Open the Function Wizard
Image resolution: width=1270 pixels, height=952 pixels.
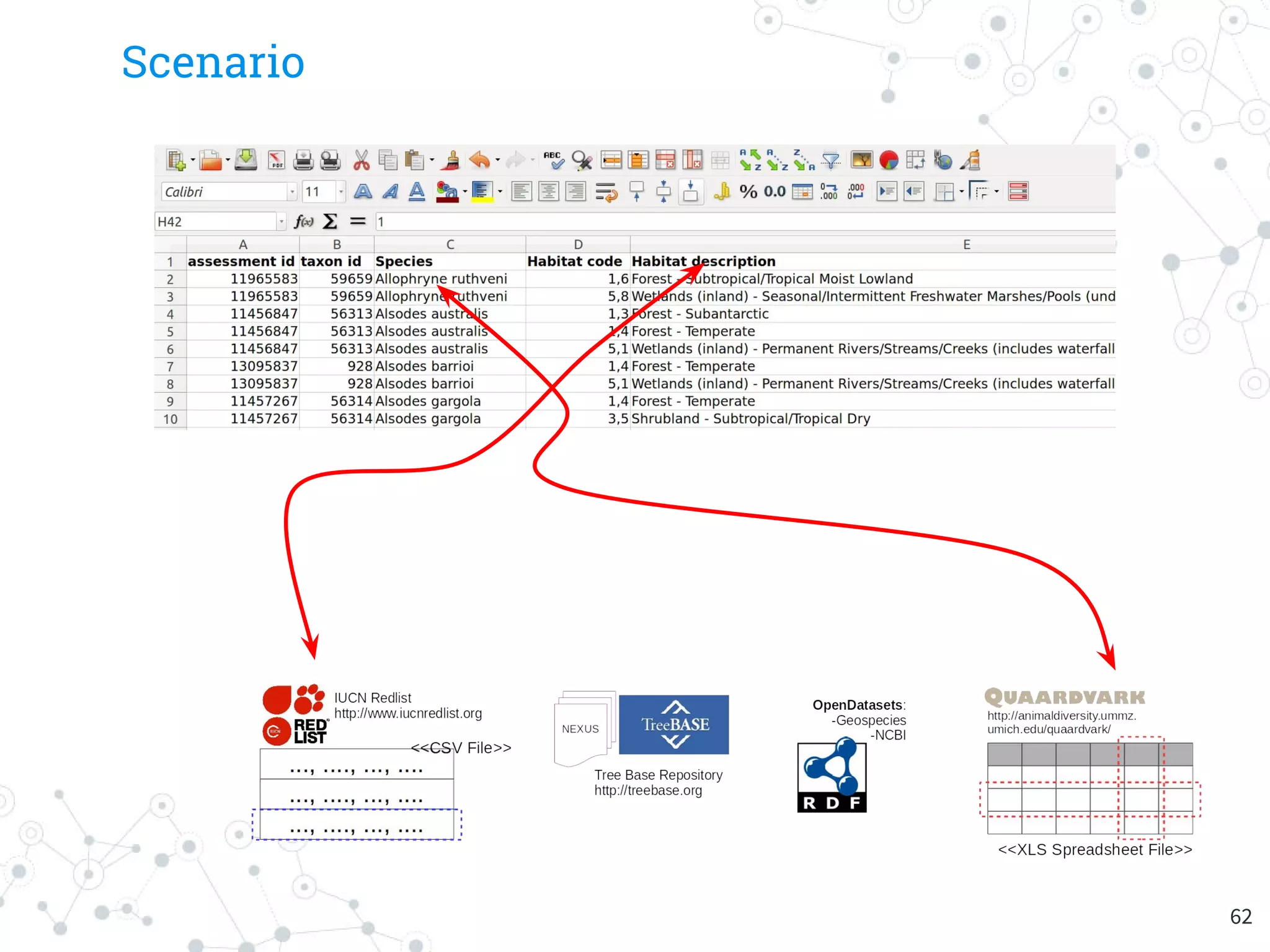pos(303,221)
